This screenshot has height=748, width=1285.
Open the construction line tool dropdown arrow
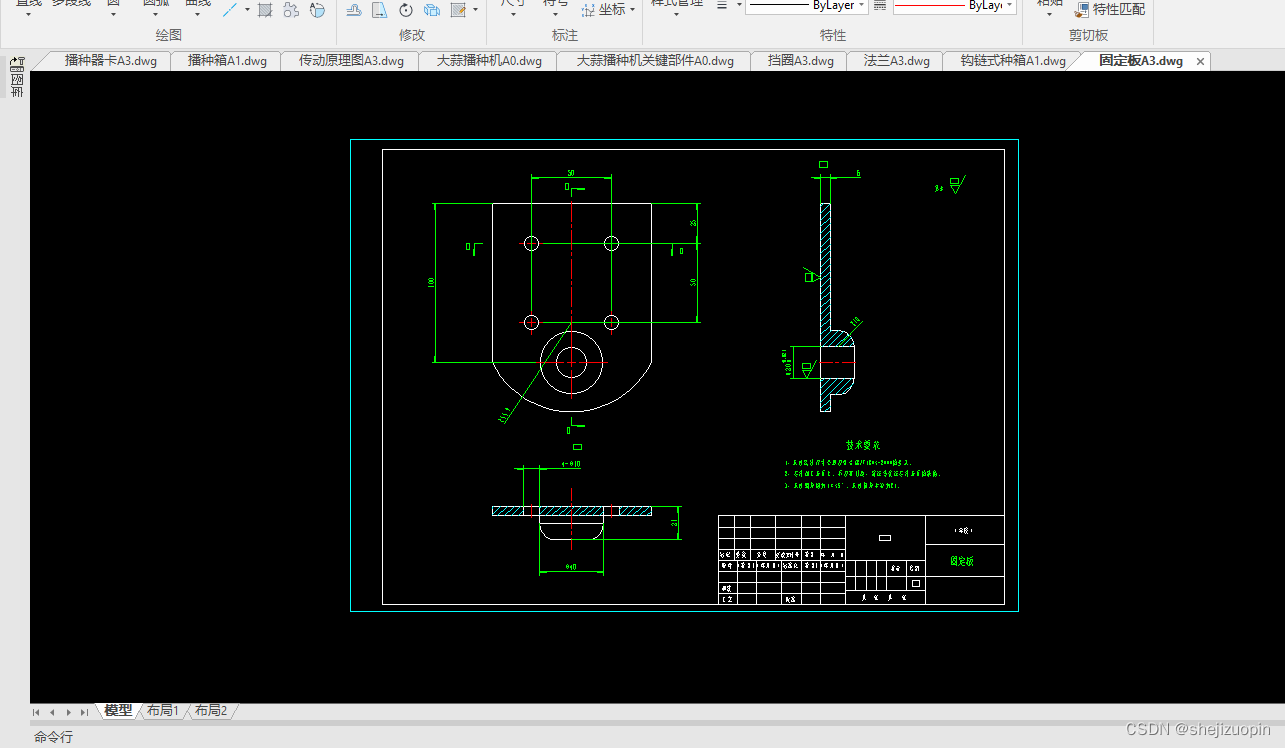[247, 10]
